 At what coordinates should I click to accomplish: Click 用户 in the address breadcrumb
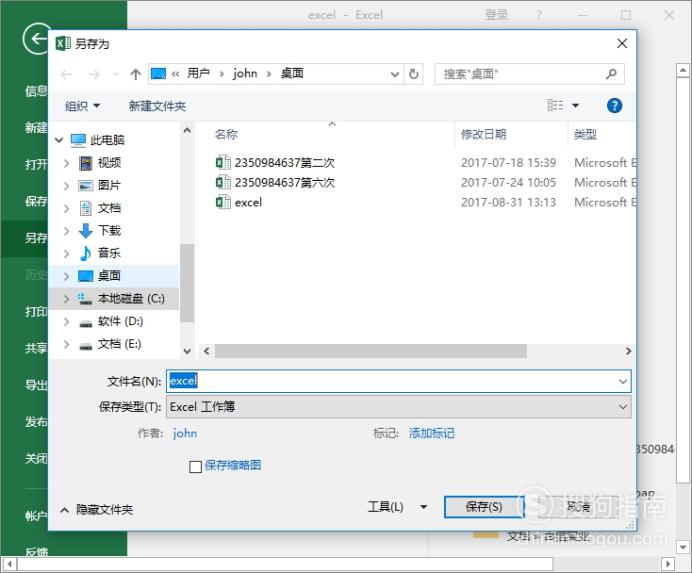tap(198, 73)
